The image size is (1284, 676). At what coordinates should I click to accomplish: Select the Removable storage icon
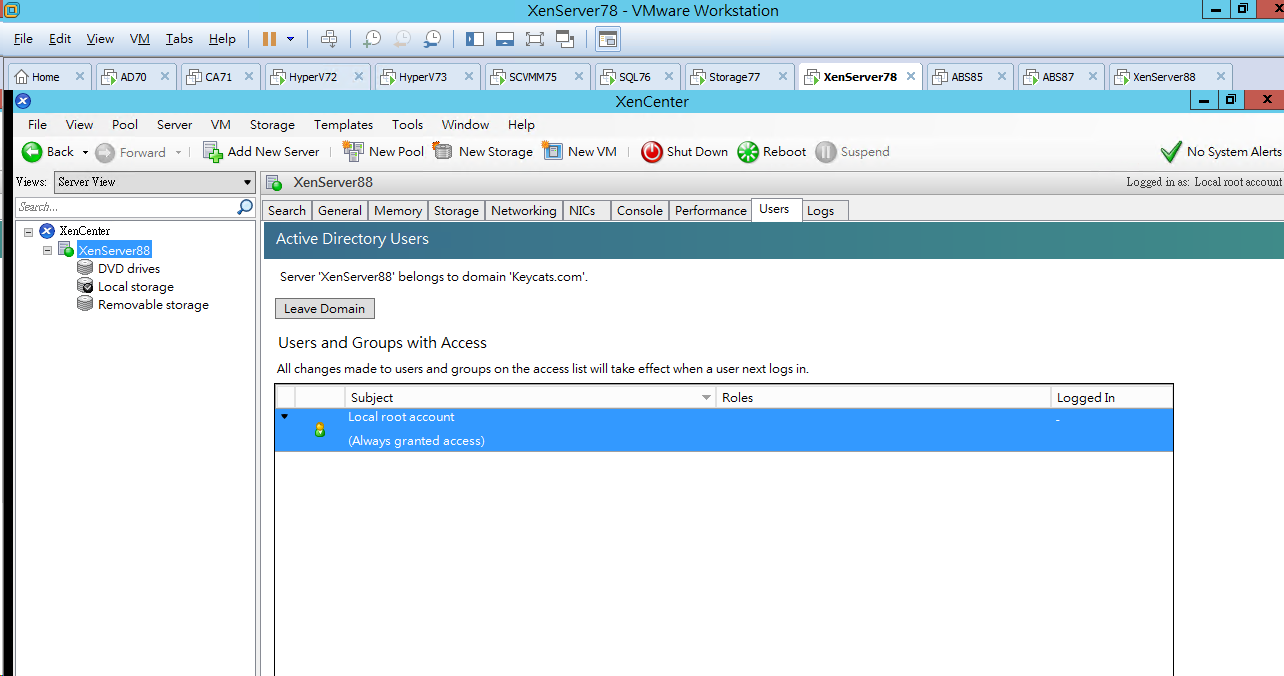(x=86, y=304)
